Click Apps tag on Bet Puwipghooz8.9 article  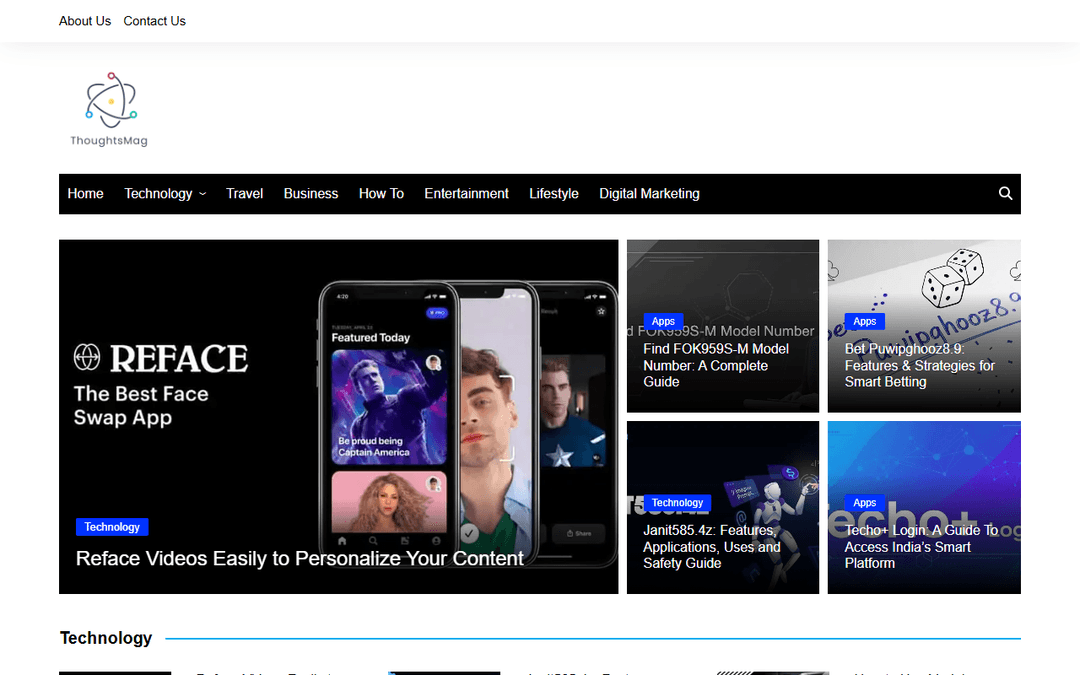click(864, 321)
